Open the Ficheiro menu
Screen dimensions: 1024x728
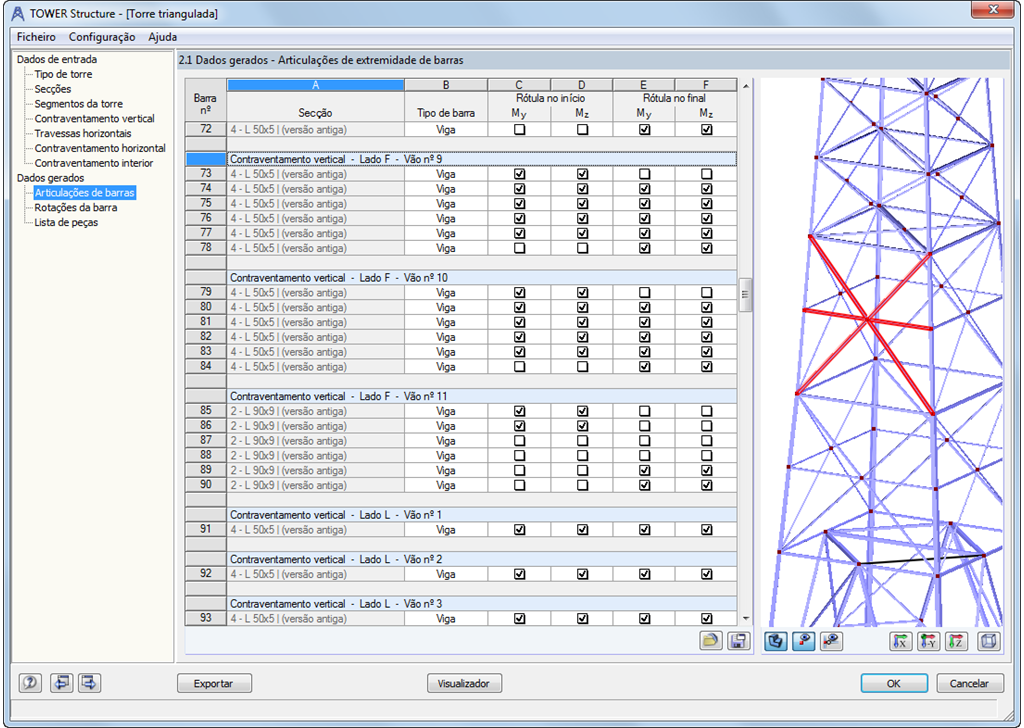[x=36, y=37]
